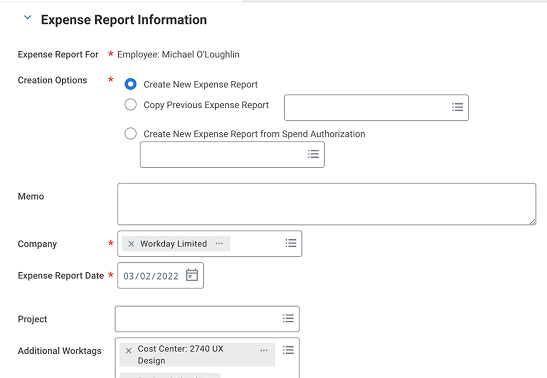Click the Expense Report Information heading

pos(124,20)
